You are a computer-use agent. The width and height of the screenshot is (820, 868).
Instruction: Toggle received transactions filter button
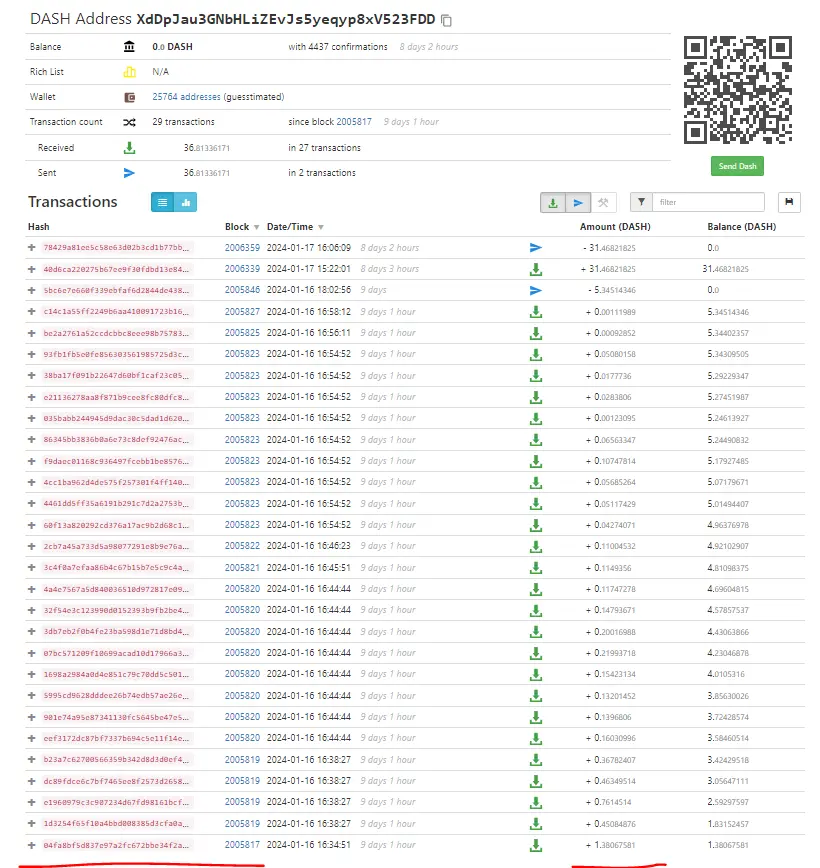pos(553,203)
